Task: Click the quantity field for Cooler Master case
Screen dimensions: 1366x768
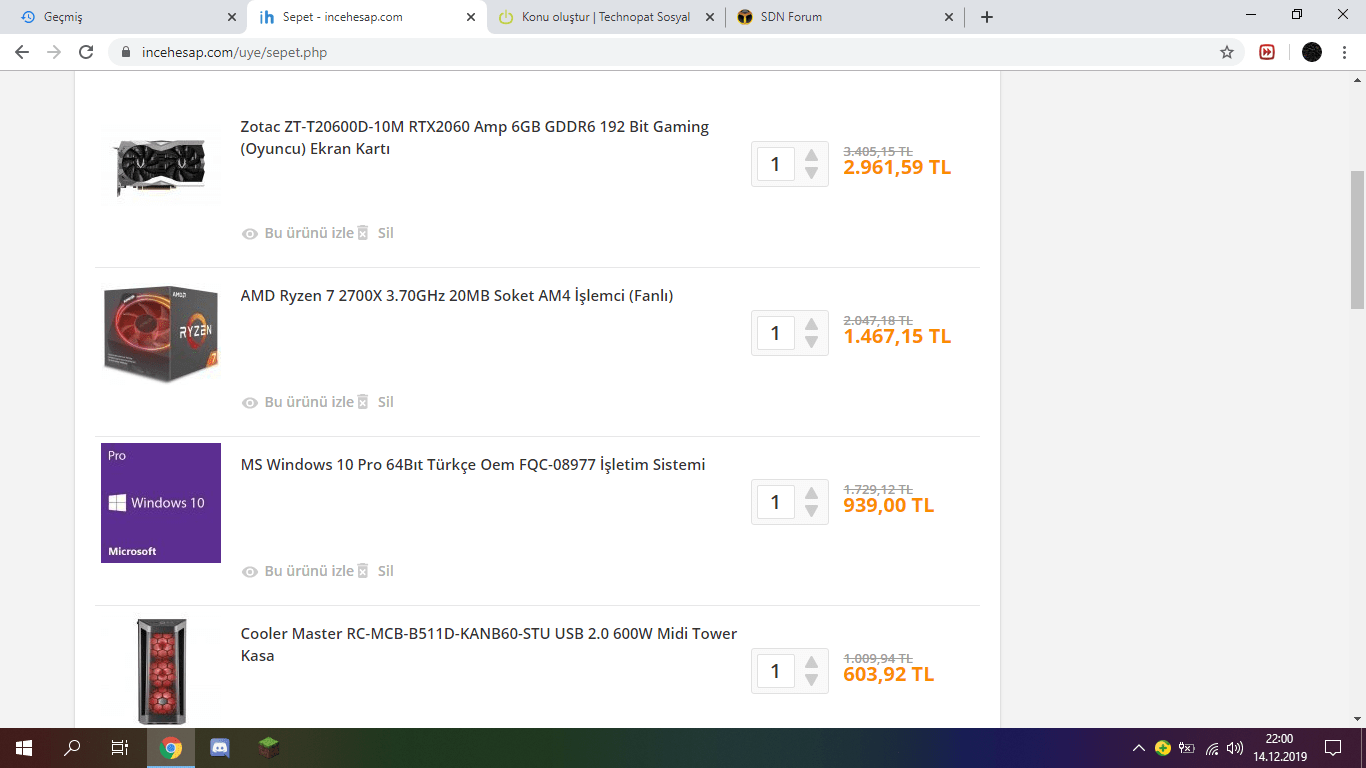Action: pos(776,671)
